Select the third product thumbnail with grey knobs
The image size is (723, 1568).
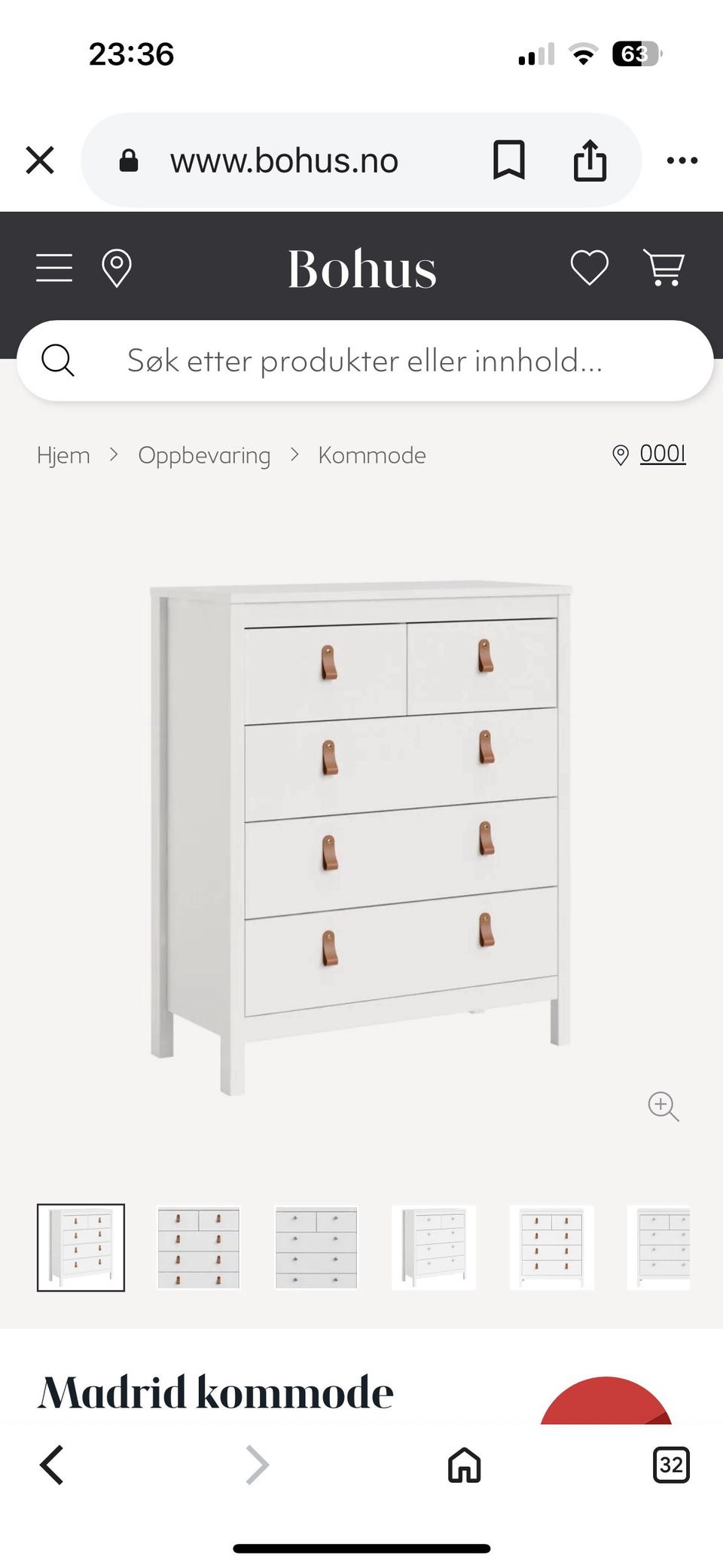click(316, 1248)
